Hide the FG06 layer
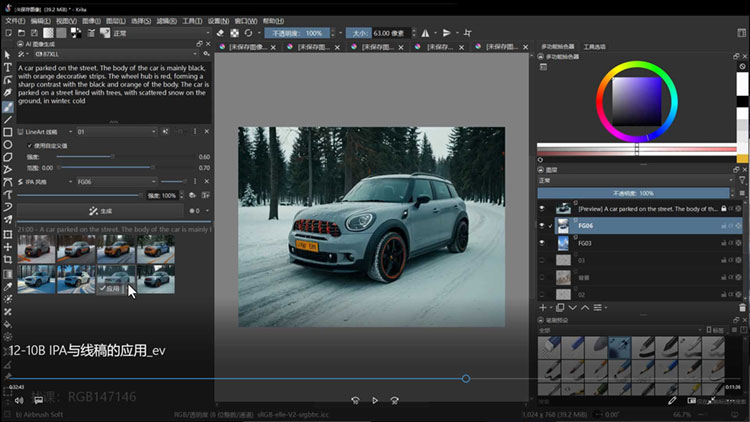750x422 pixels. point(544,226)
